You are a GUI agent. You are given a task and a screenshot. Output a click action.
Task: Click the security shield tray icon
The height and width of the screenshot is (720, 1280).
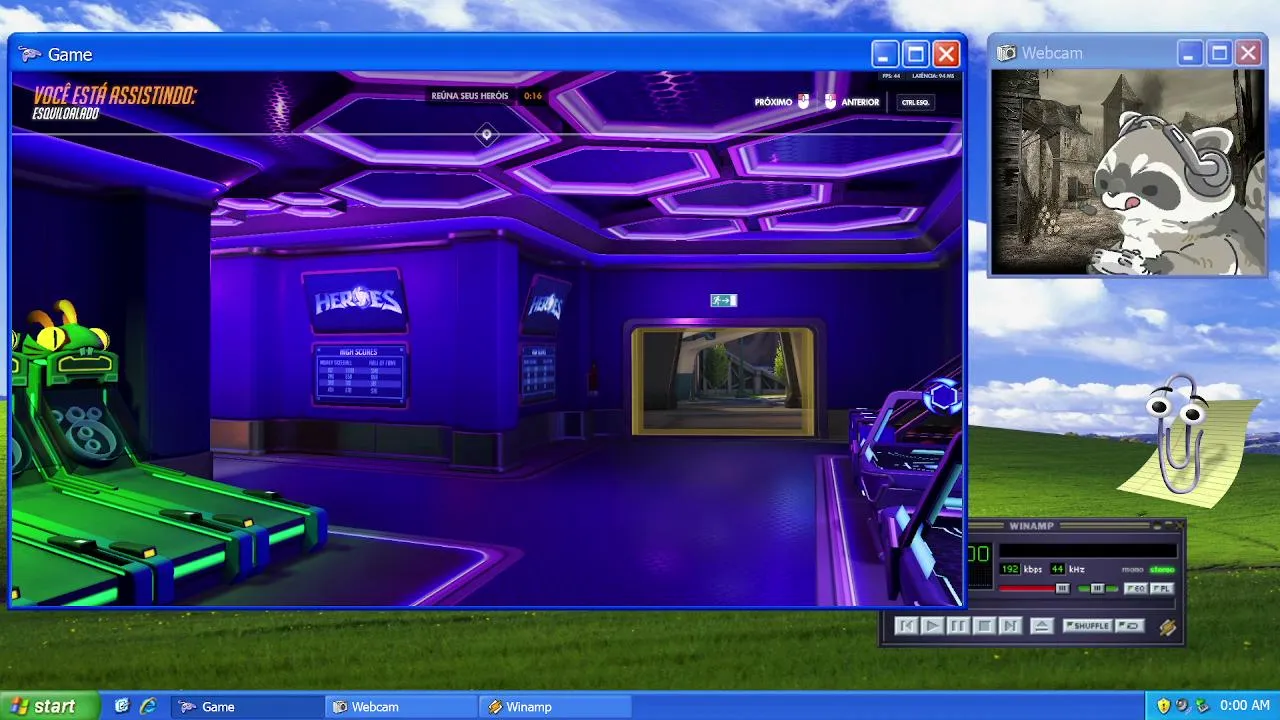point(1163,706)
